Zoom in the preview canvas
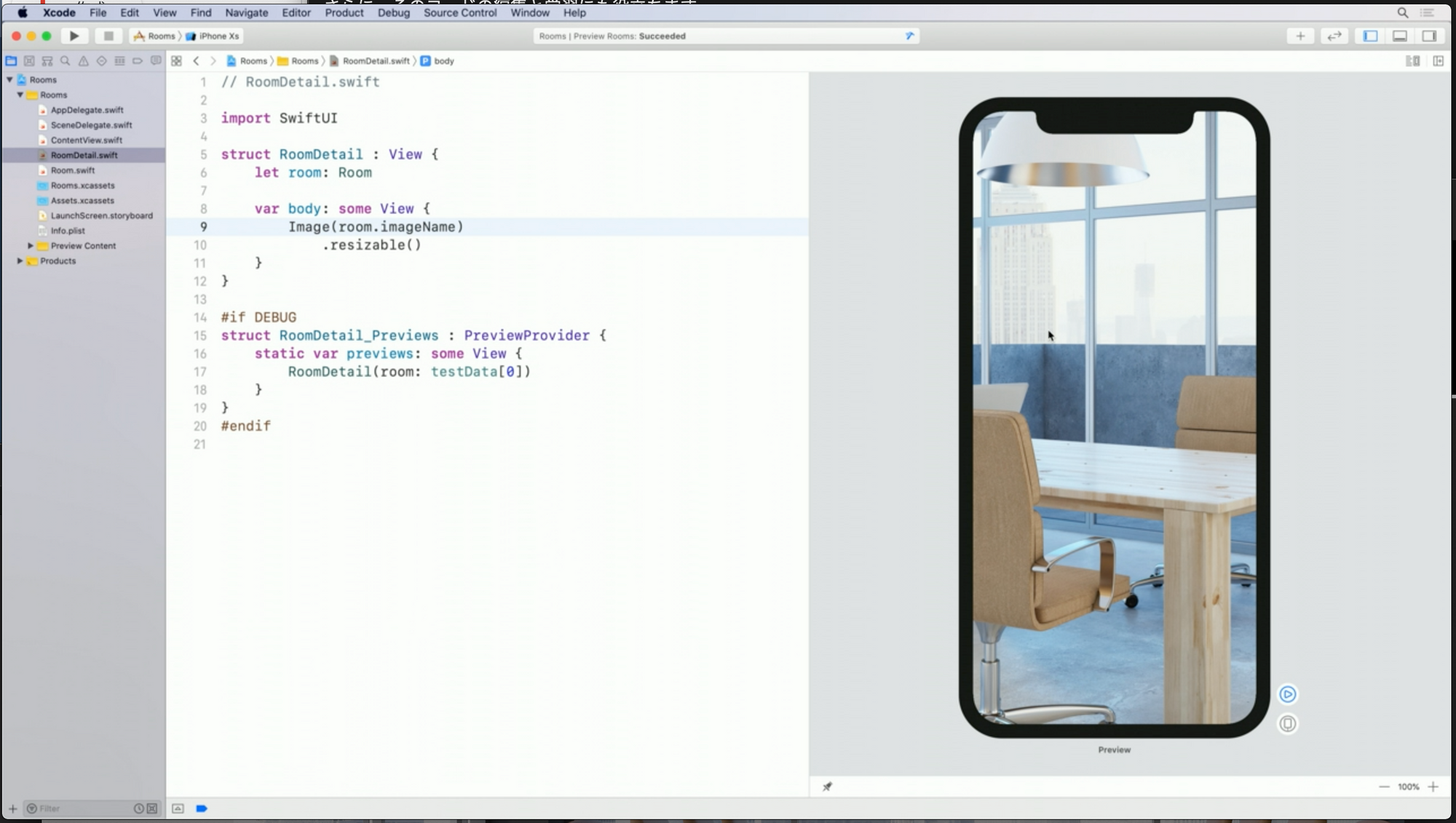Screen dimensions: 1456x823 click(1433, 787)
